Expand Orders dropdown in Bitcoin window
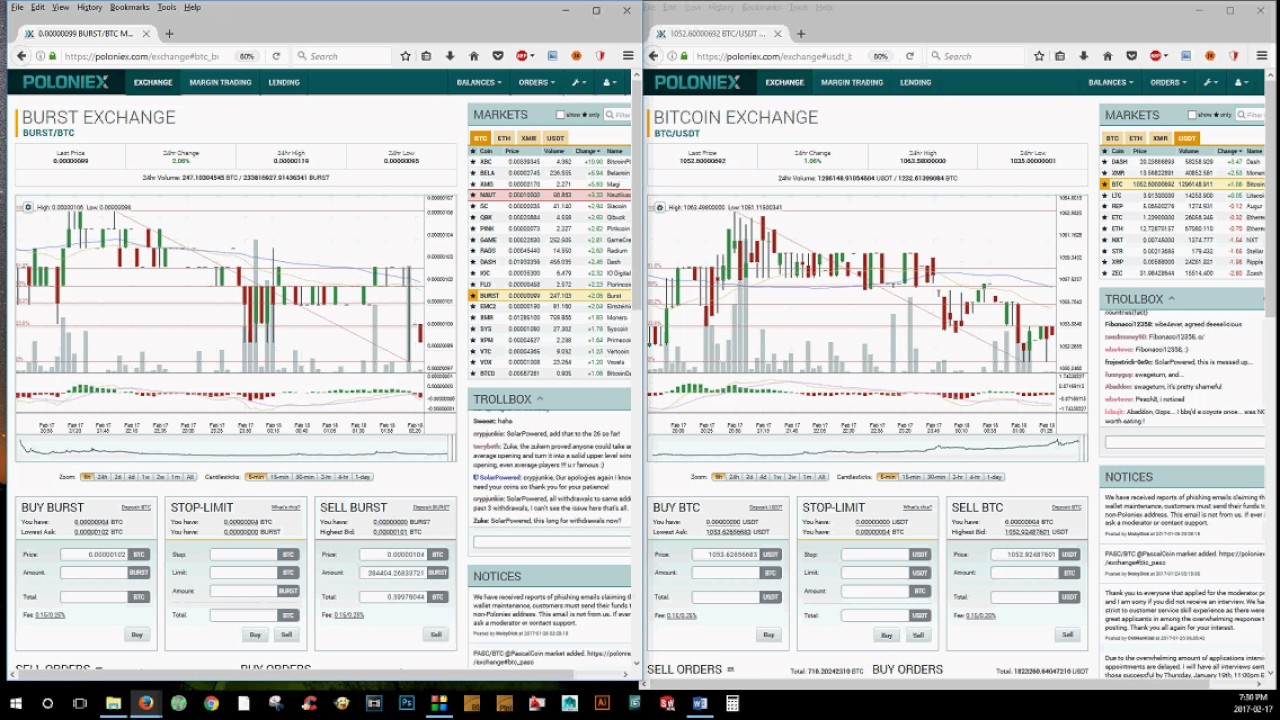Viewport: 1280px width, 720px height. 1169,82
